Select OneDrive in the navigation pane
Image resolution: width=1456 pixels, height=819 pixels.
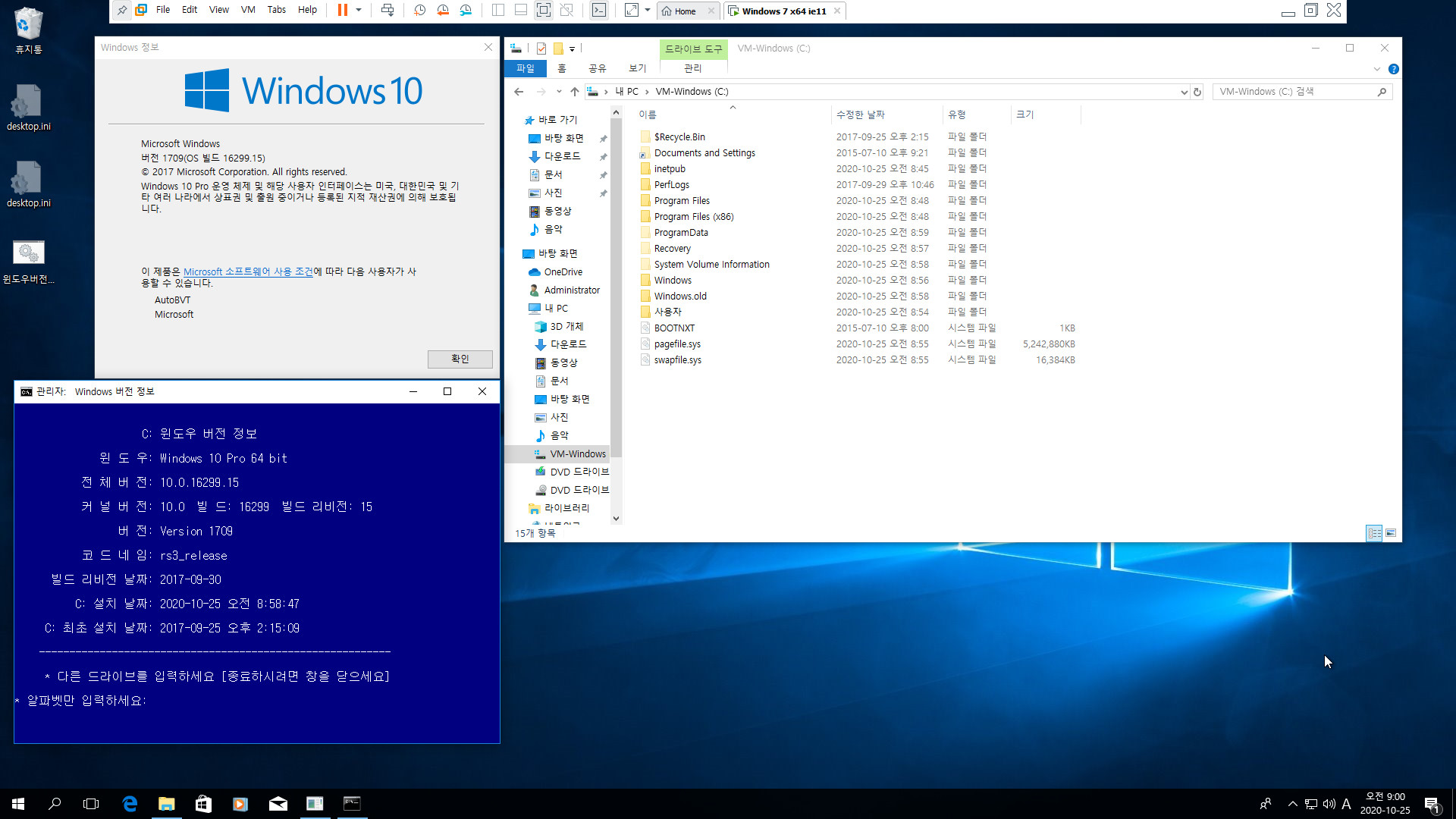[x=563, y=272]
